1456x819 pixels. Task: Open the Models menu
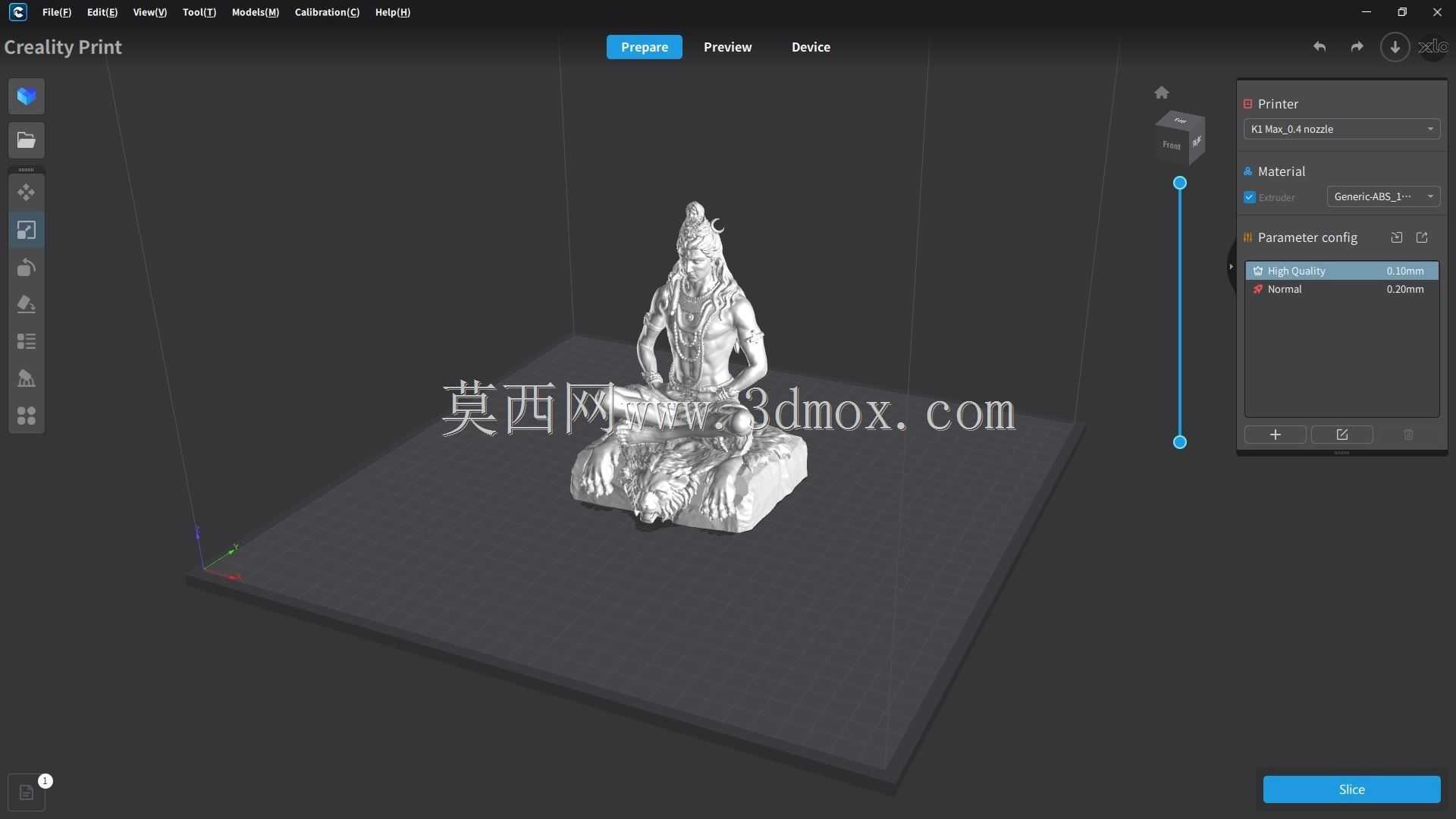pos(256,12)
